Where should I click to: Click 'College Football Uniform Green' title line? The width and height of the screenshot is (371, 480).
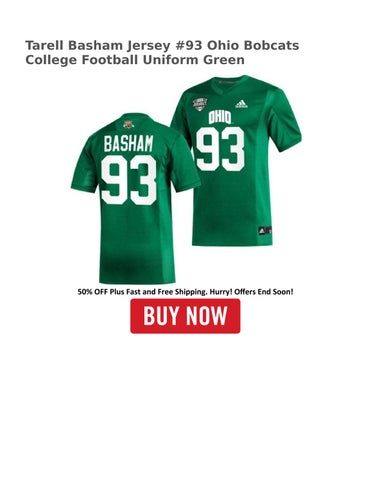point(135,60)
